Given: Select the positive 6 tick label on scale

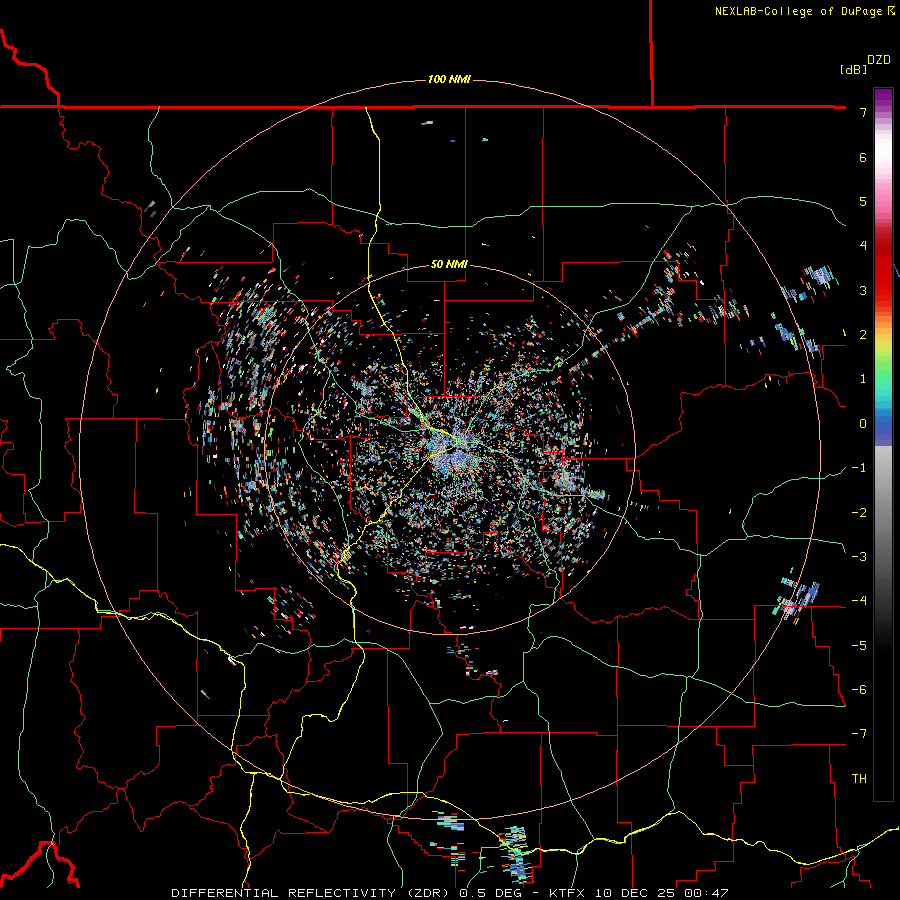Looking at the screenshot, I should tap(863, 157).
